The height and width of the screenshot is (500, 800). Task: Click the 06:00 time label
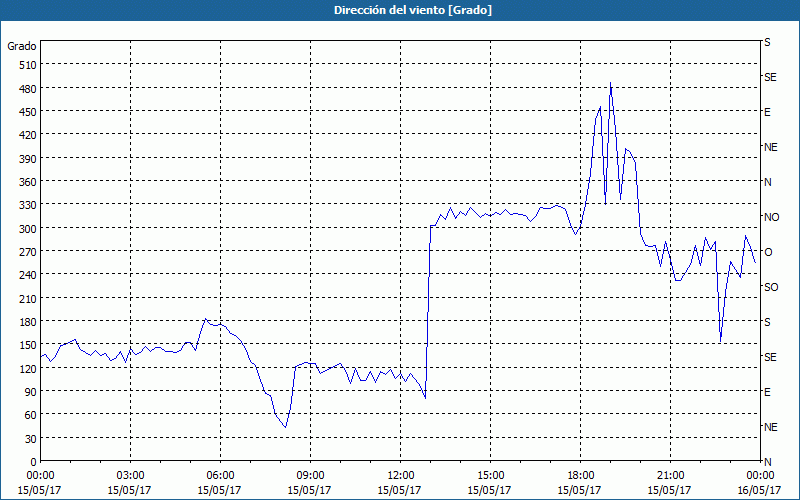click(220, 476)
